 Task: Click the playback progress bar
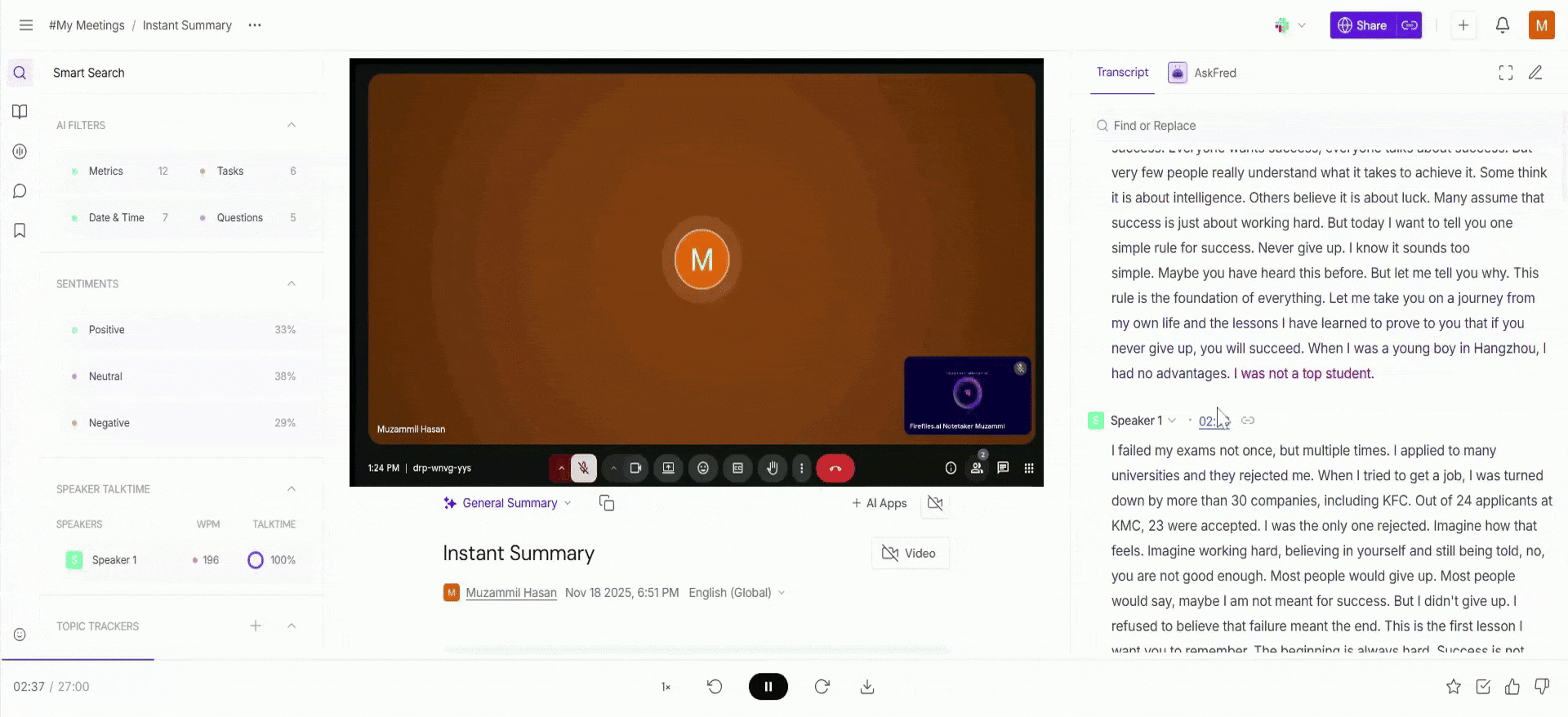(x=784, y=659)
